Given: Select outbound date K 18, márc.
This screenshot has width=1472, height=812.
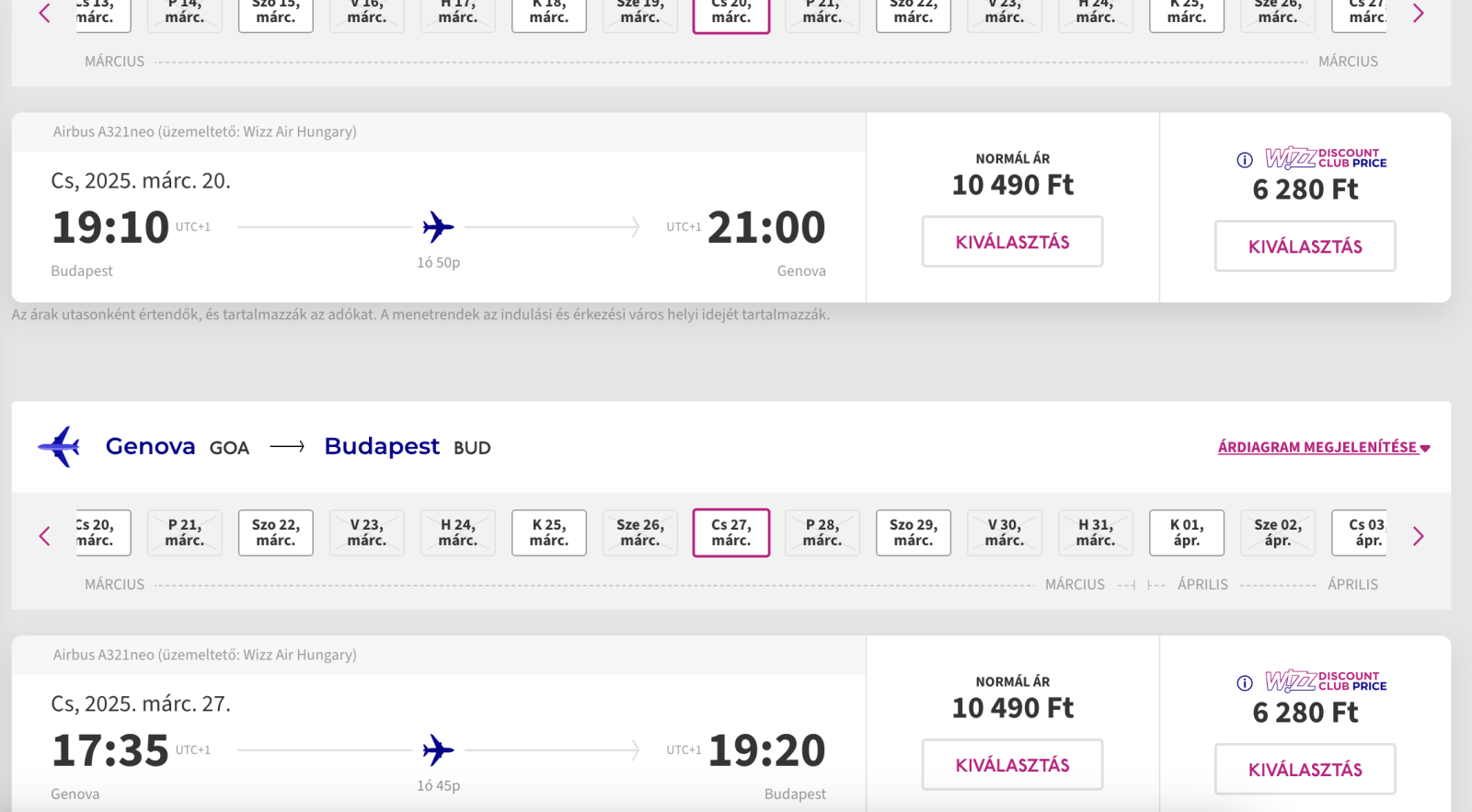Looking at the screenshot, I should coord(549,15).
